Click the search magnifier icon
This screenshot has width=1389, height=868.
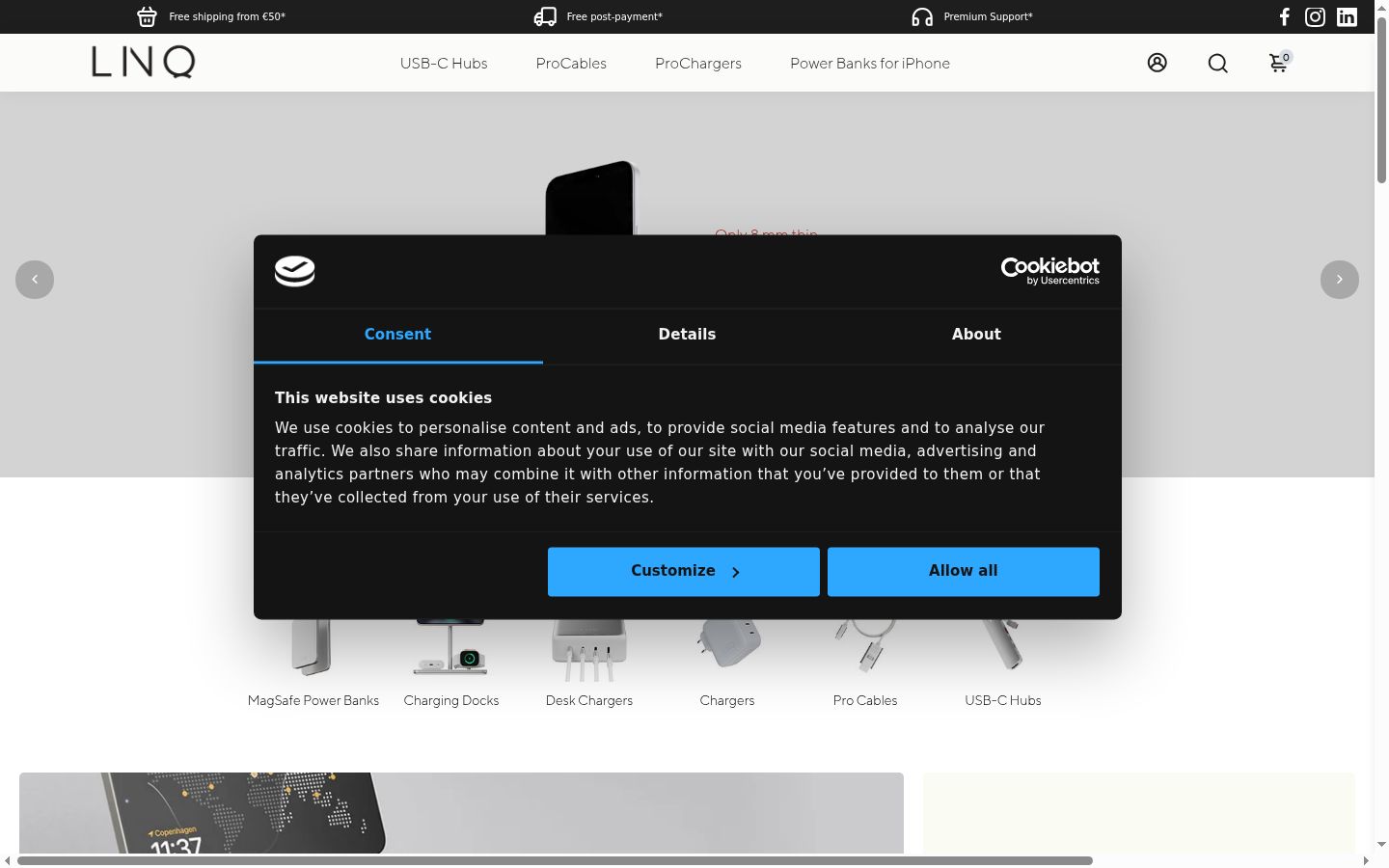click(1218, 63)
